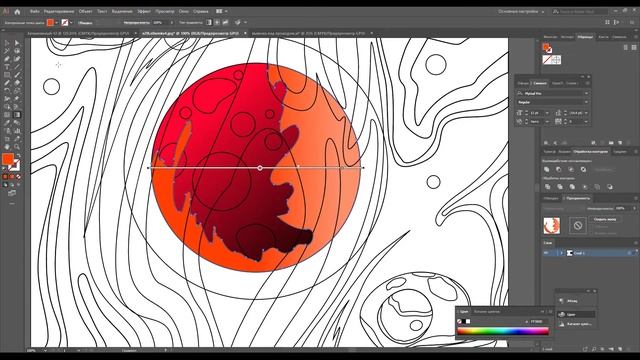
Task: Switch to the Кисти panel tab
Action: click(603, 37)
